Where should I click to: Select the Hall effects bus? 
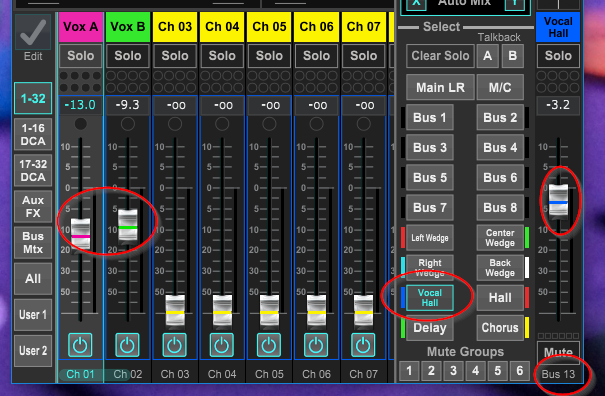[500, 298]
